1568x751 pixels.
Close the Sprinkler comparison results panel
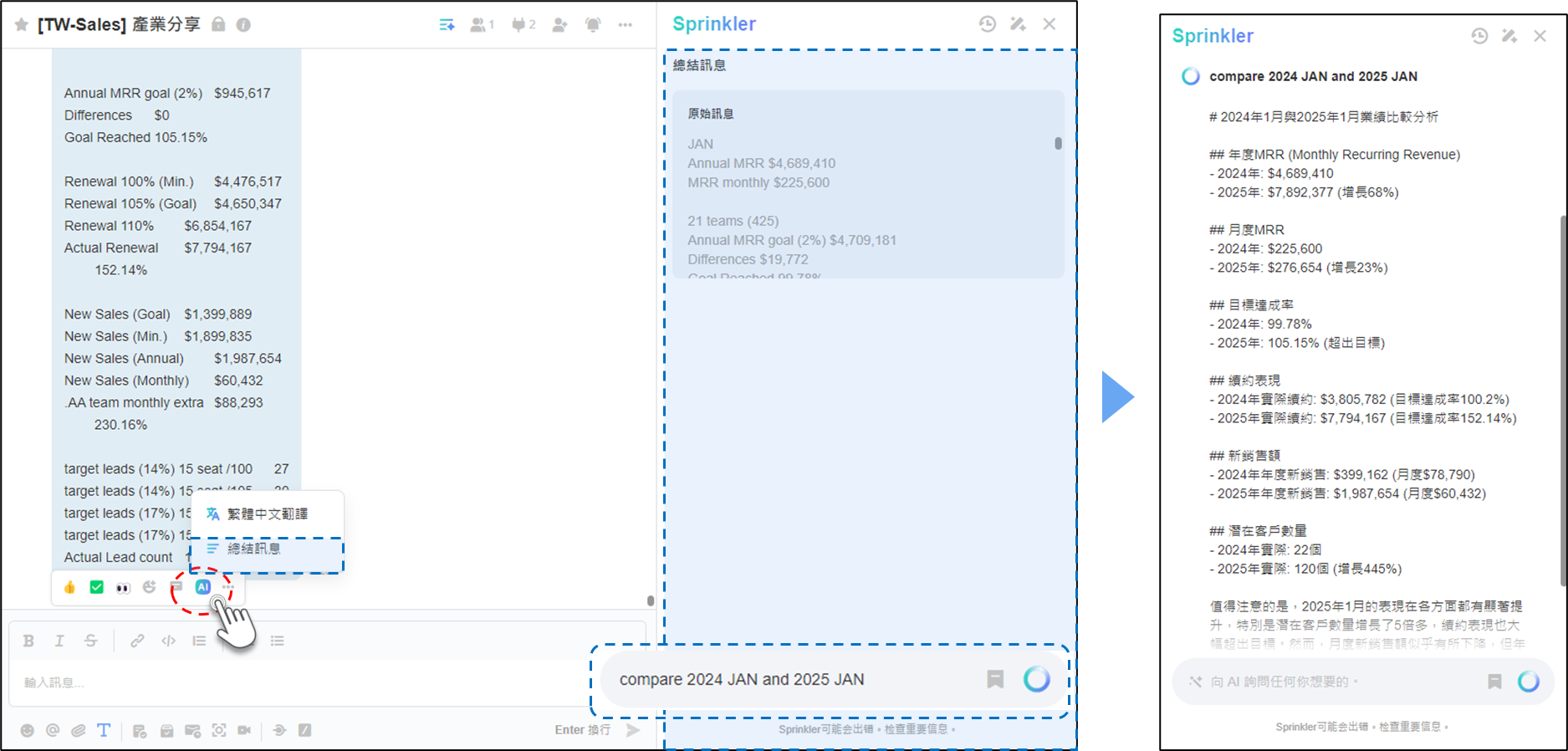point(1540,36)
